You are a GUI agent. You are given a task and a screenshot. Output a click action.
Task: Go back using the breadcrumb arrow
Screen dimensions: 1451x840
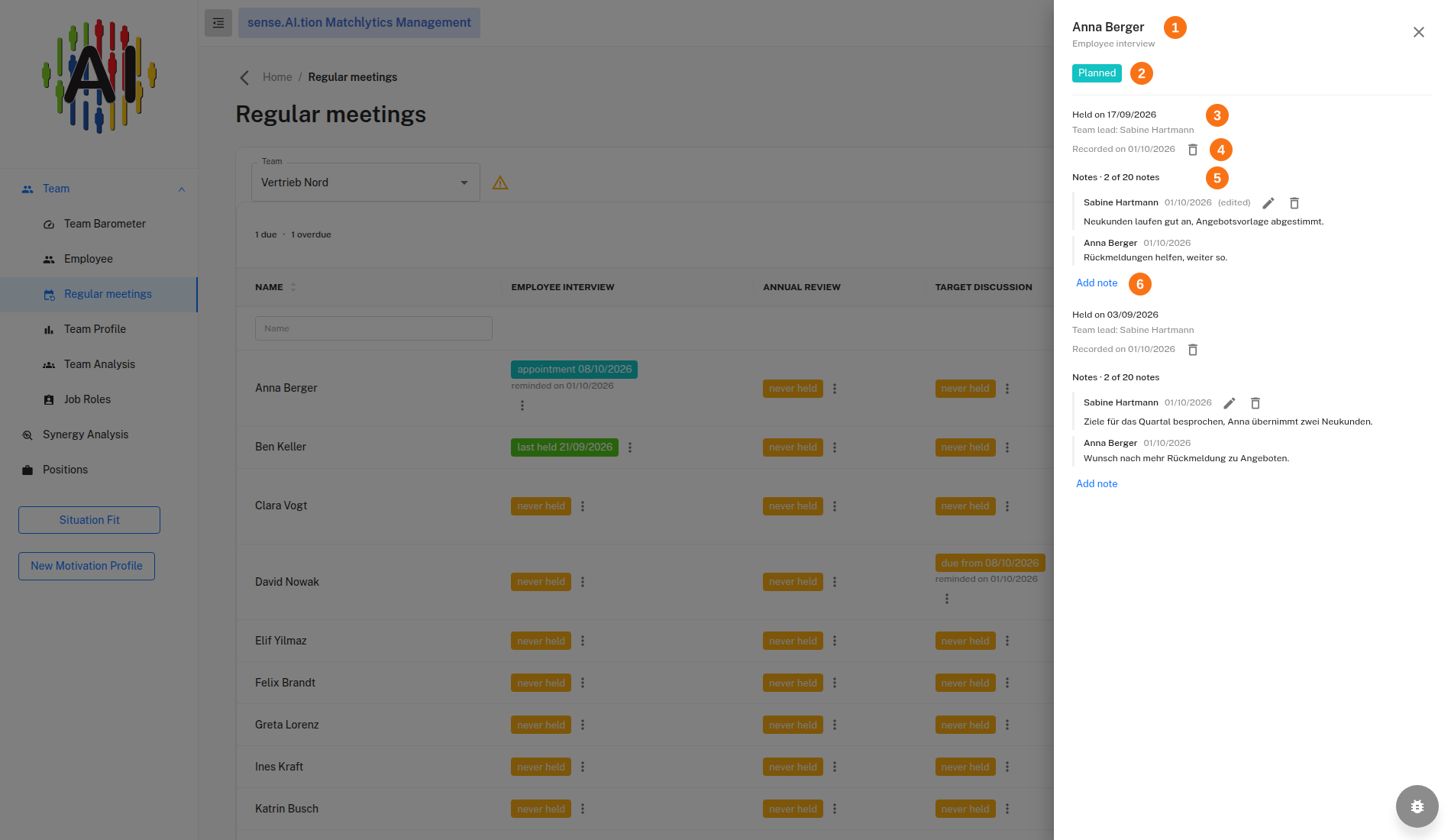coord(244,78)
